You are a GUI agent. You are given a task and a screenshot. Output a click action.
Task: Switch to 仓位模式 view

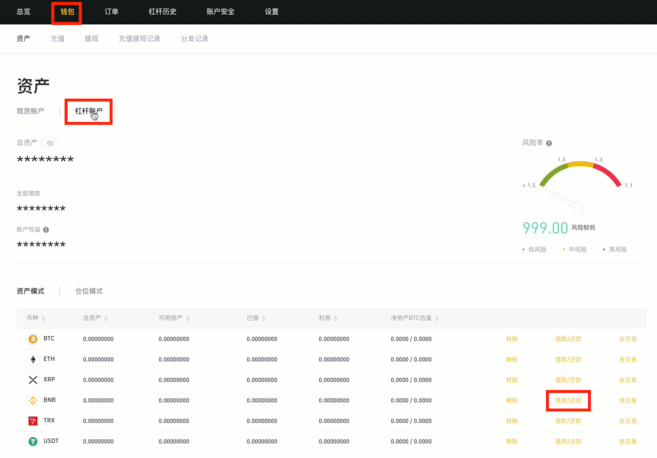point(89,291)
